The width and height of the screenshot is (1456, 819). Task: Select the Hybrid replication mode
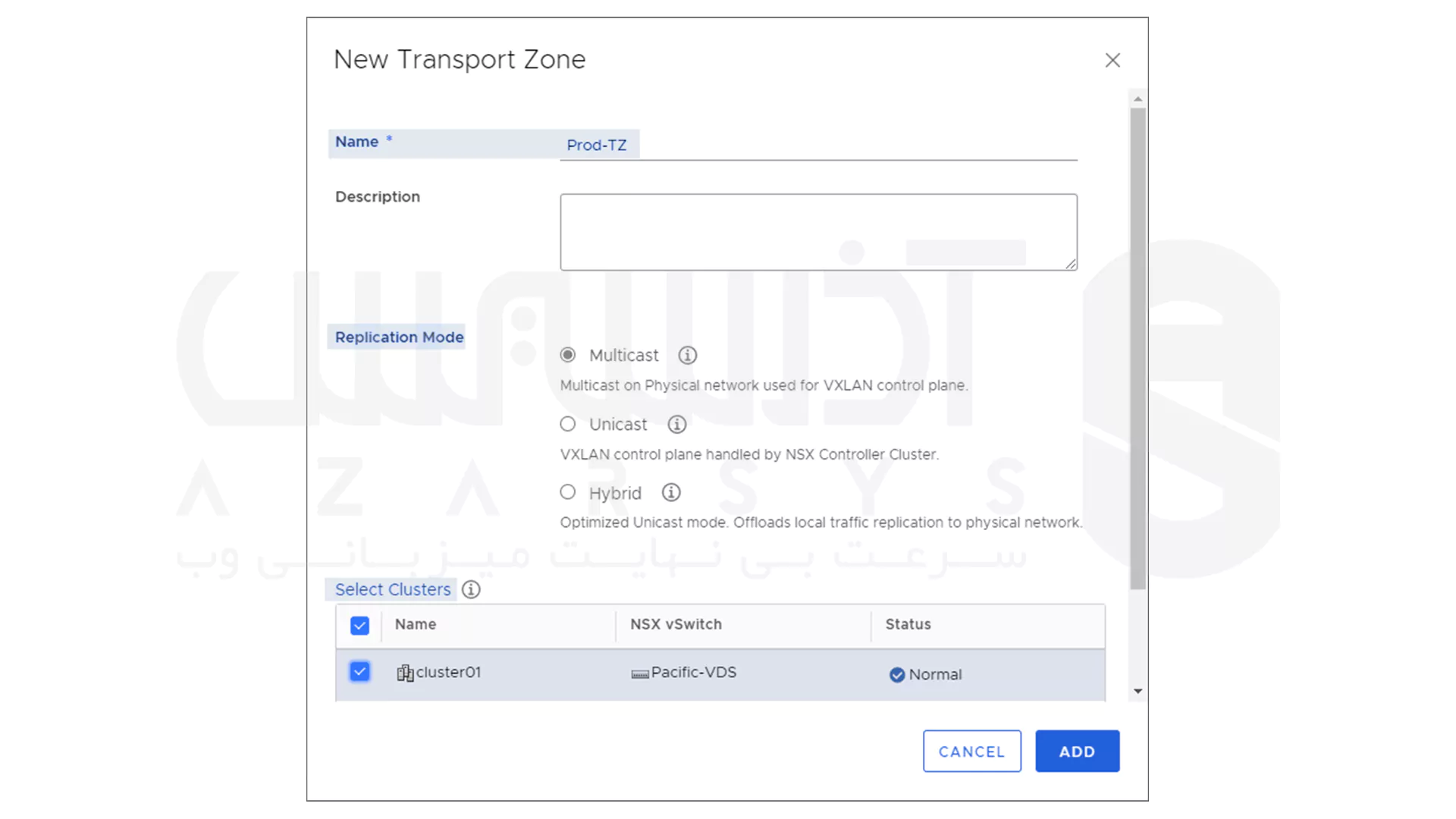coord(567,492)
